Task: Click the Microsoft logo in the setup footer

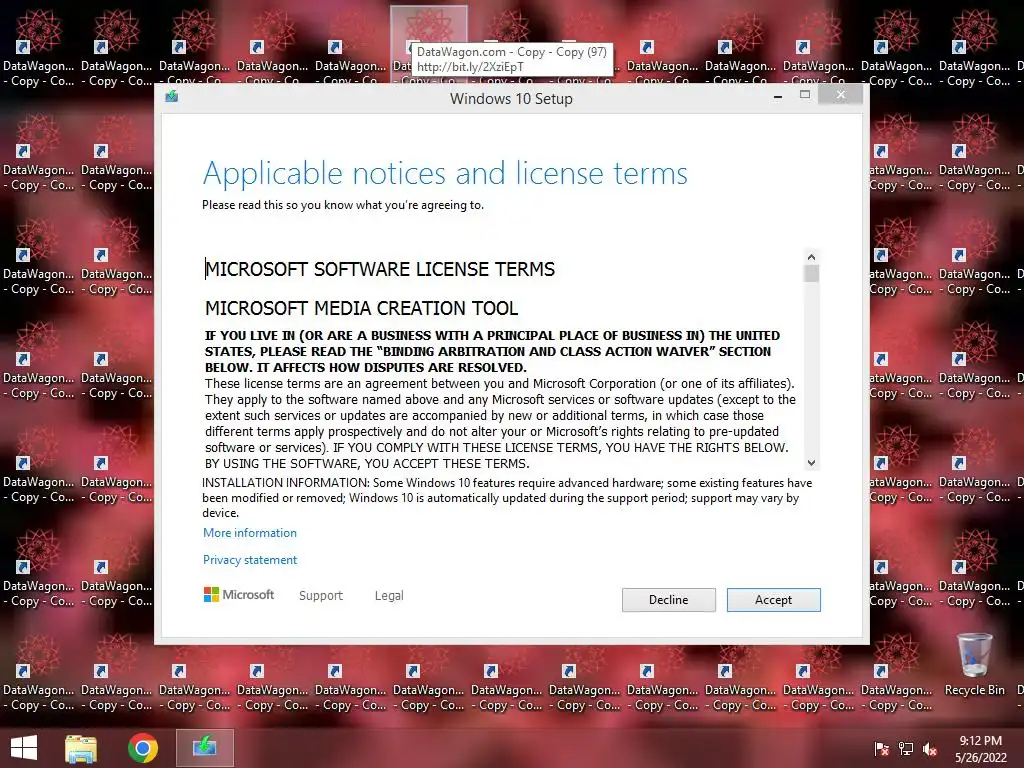Action: 239,594
